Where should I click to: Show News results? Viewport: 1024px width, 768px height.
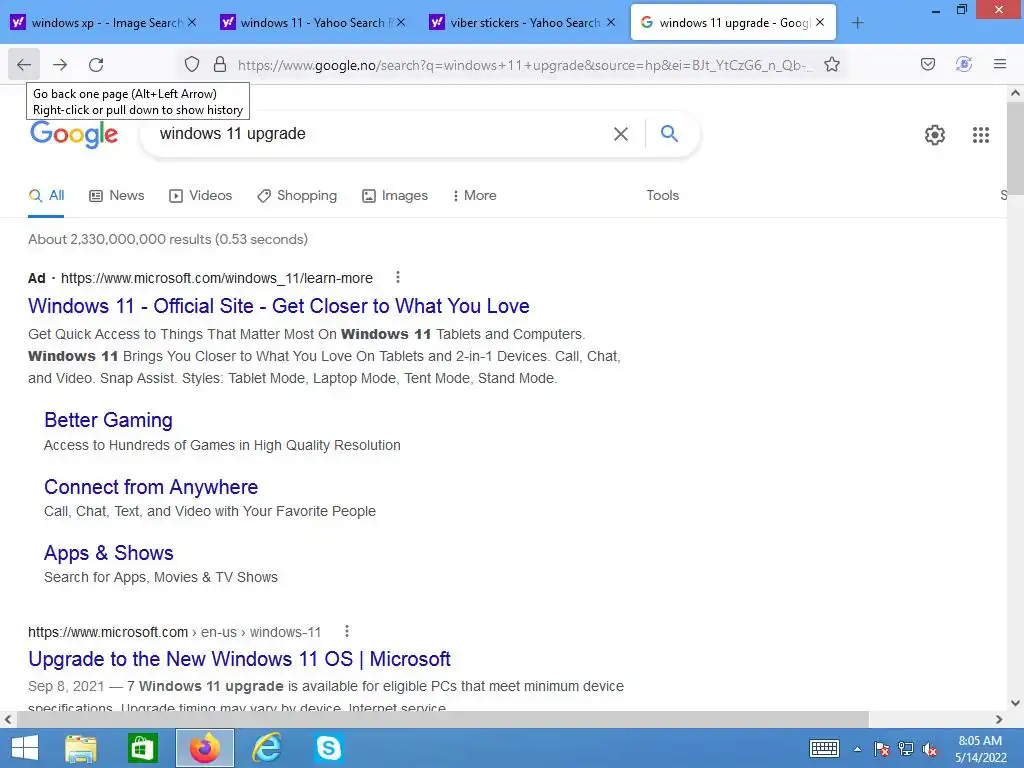(x=117, y=195)
